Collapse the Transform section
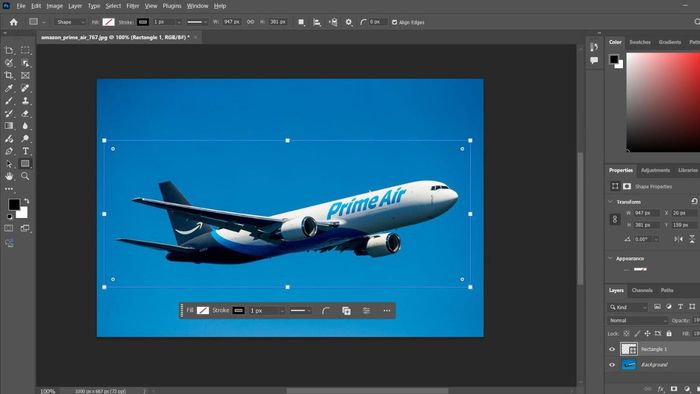 [610, 202]
